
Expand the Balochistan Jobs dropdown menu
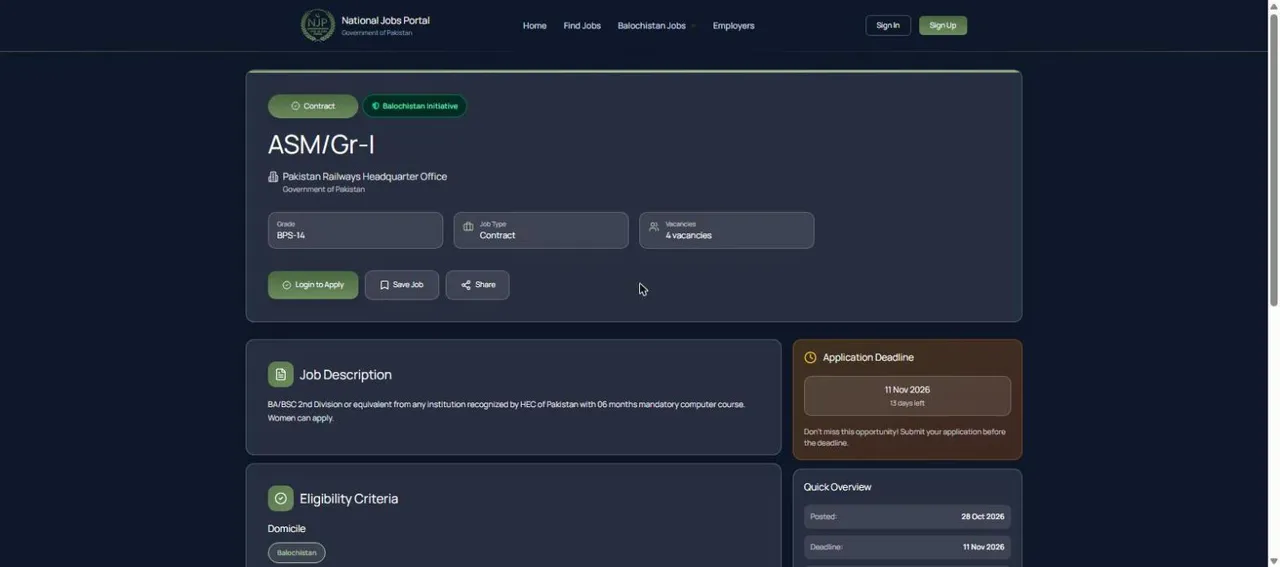(656, 26)
